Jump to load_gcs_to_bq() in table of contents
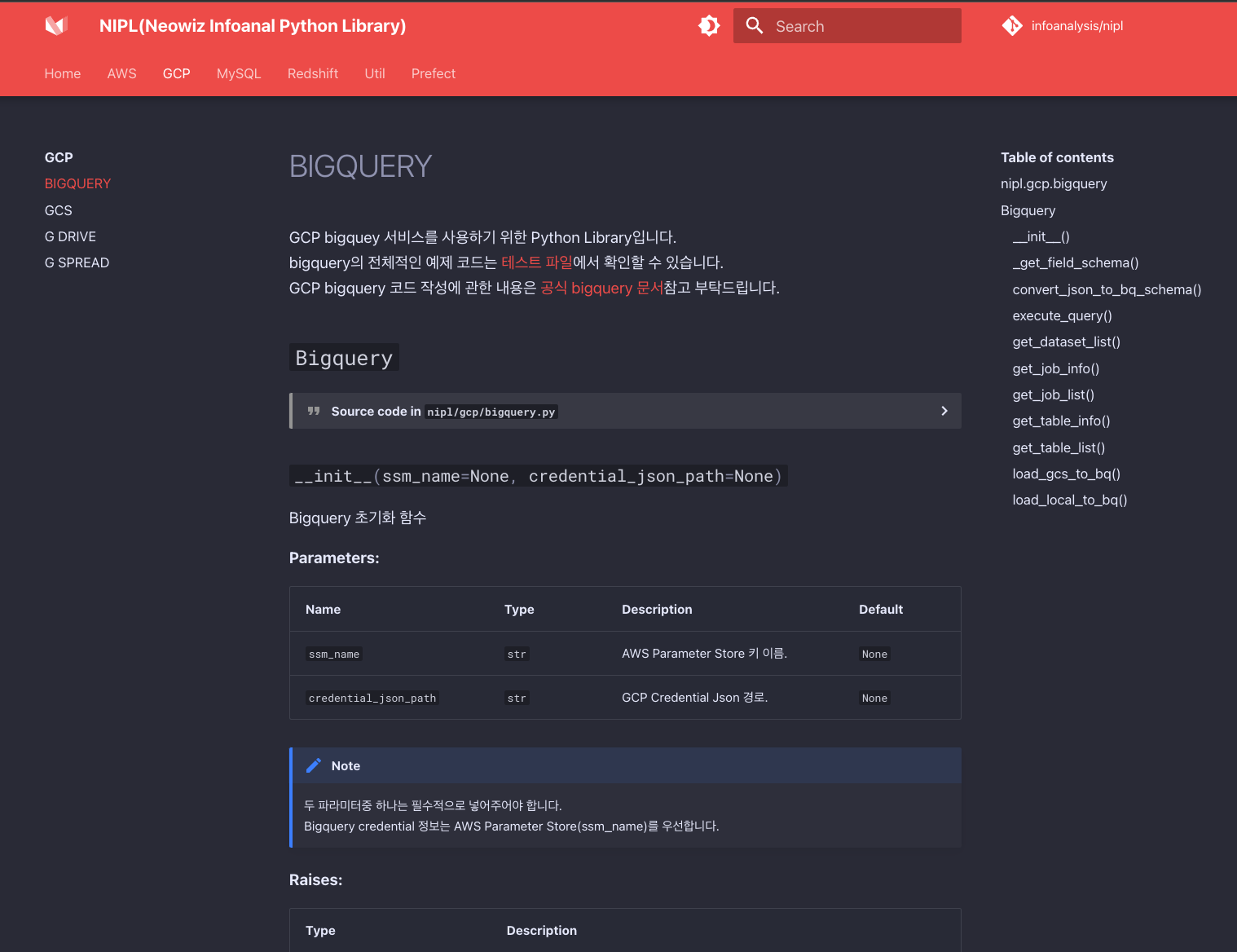This screenshot has height=952, width=1237. click(x=1067, y=474)
